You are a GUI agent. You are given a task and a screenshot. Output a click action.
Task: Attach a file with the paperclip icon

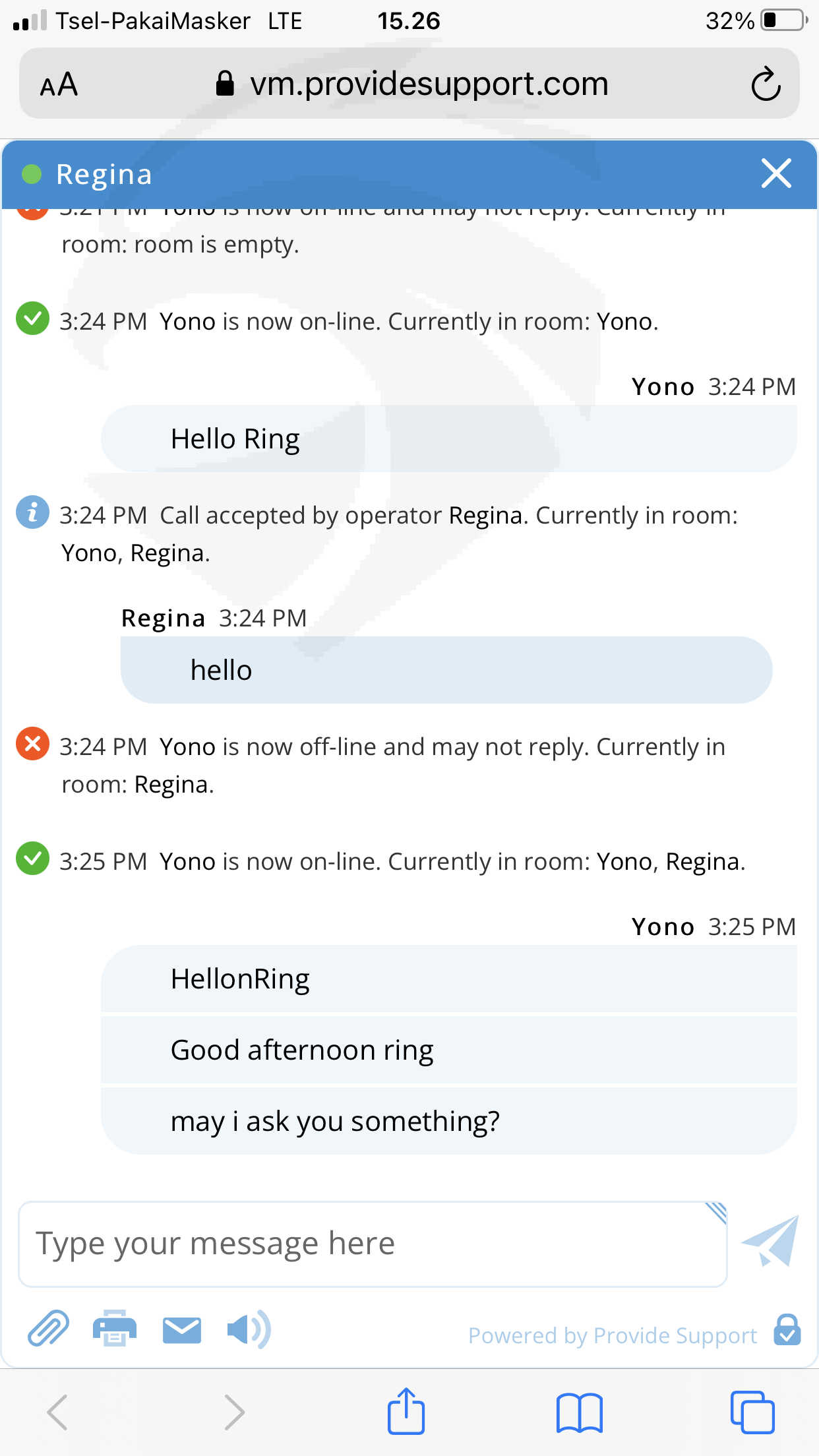point(48,1329)
